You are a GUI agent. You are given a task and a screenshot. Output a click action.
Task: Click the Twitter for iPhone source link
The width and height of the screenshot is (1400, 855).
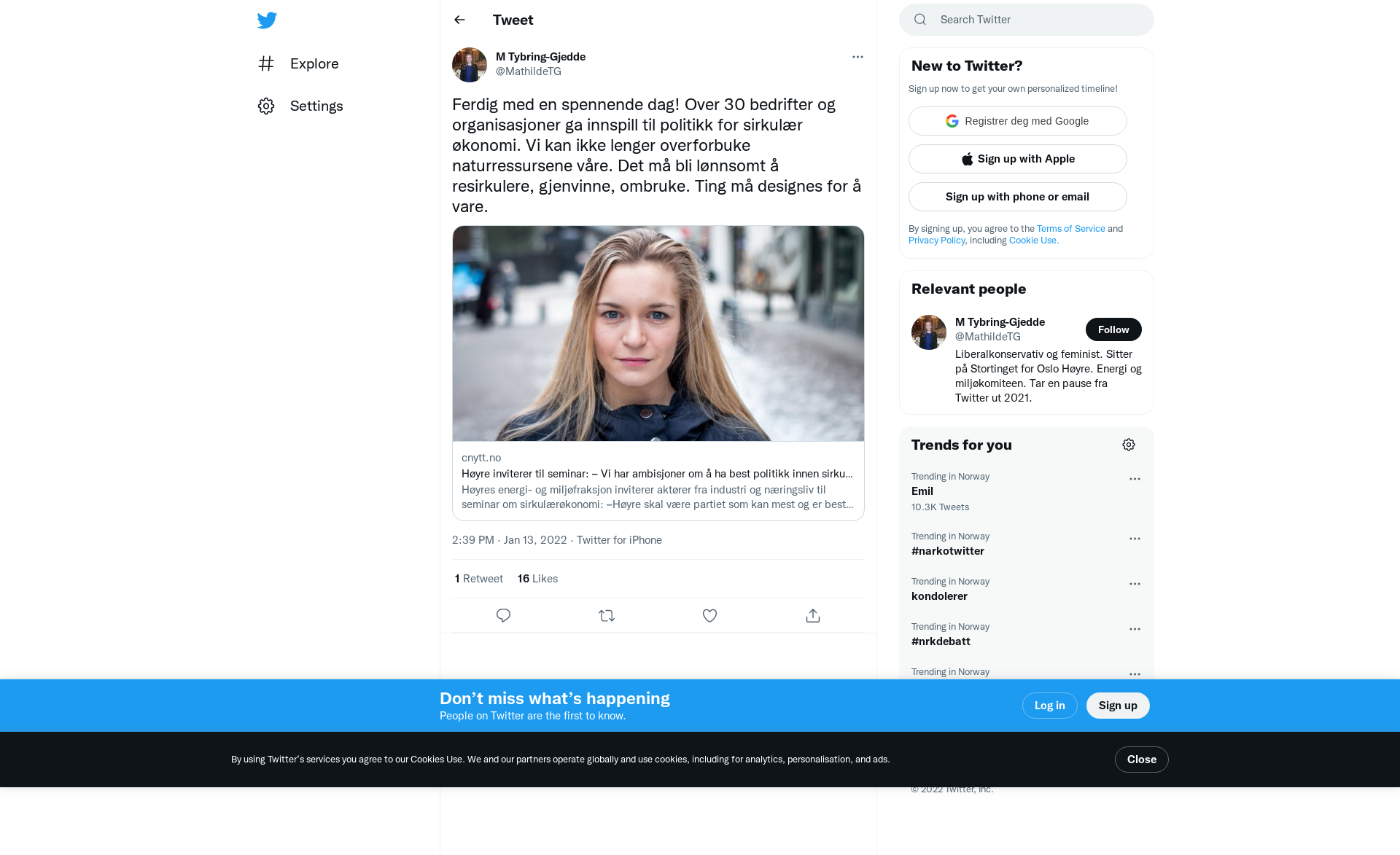point(619,539)
